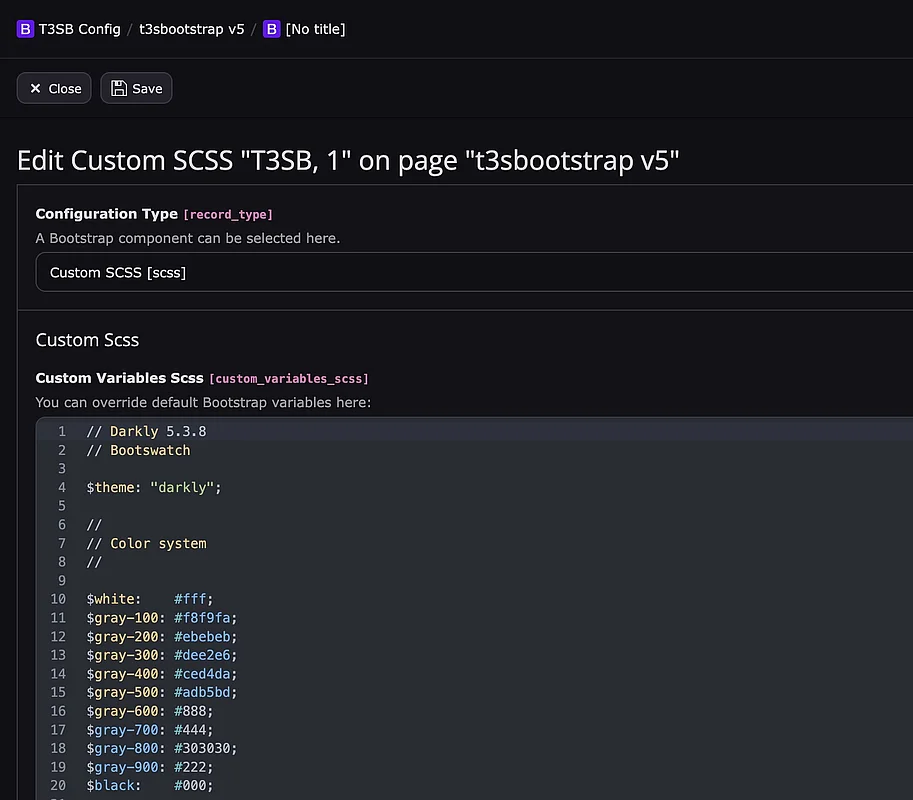The width and height of the screenshot is (913, 800).
Task: Click the $white variable name
Action: [112, 599]
